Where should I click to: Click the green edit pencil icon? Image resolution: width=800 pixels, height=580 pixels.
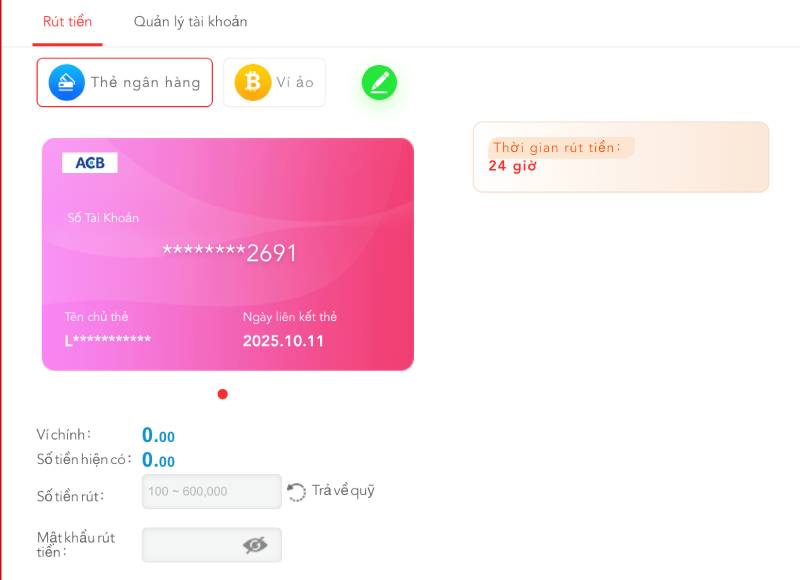(x=379, y=82)
